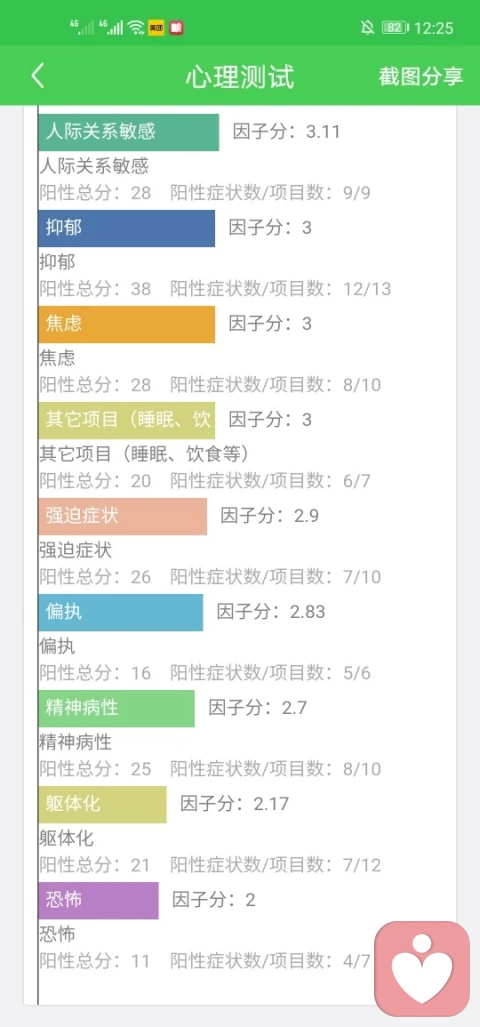This screenshot has height=1027, width=480.
Task: Select the yellow-green 躯体化 bar
Action: click(x=102, y=804)
